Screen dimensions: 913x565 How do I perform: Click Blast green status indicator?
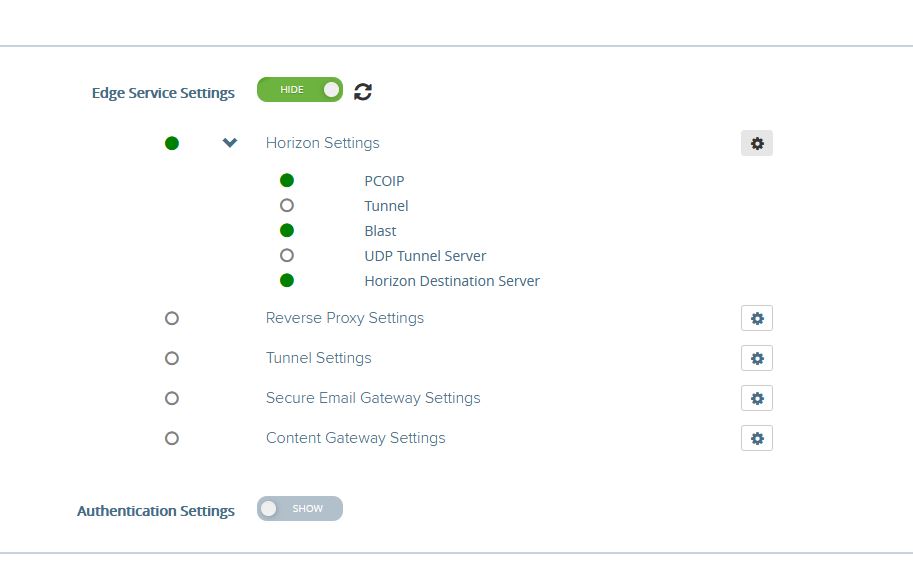click(286, 231)
